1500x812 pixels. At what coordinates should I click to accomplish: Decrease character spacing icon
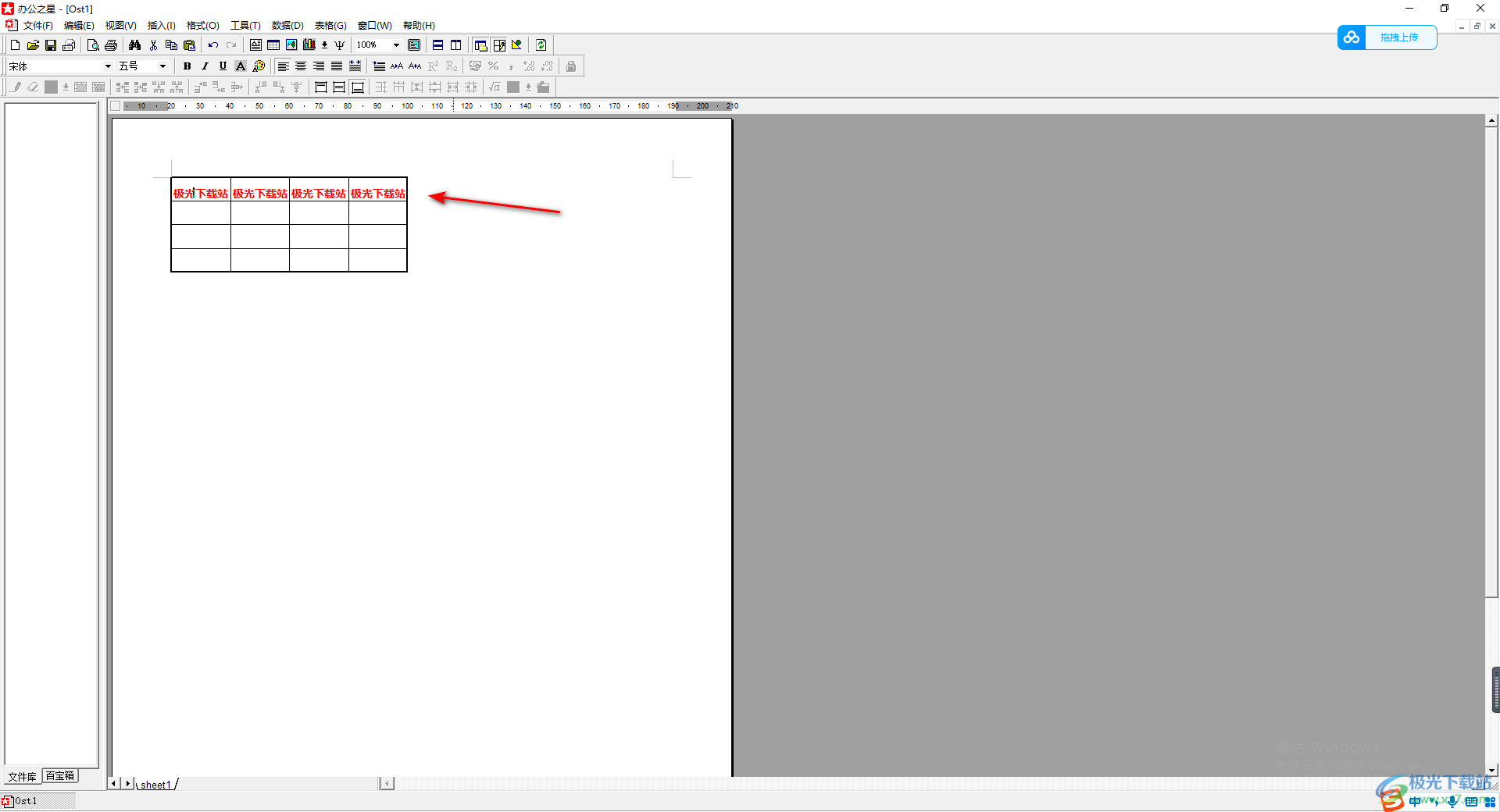415,66
